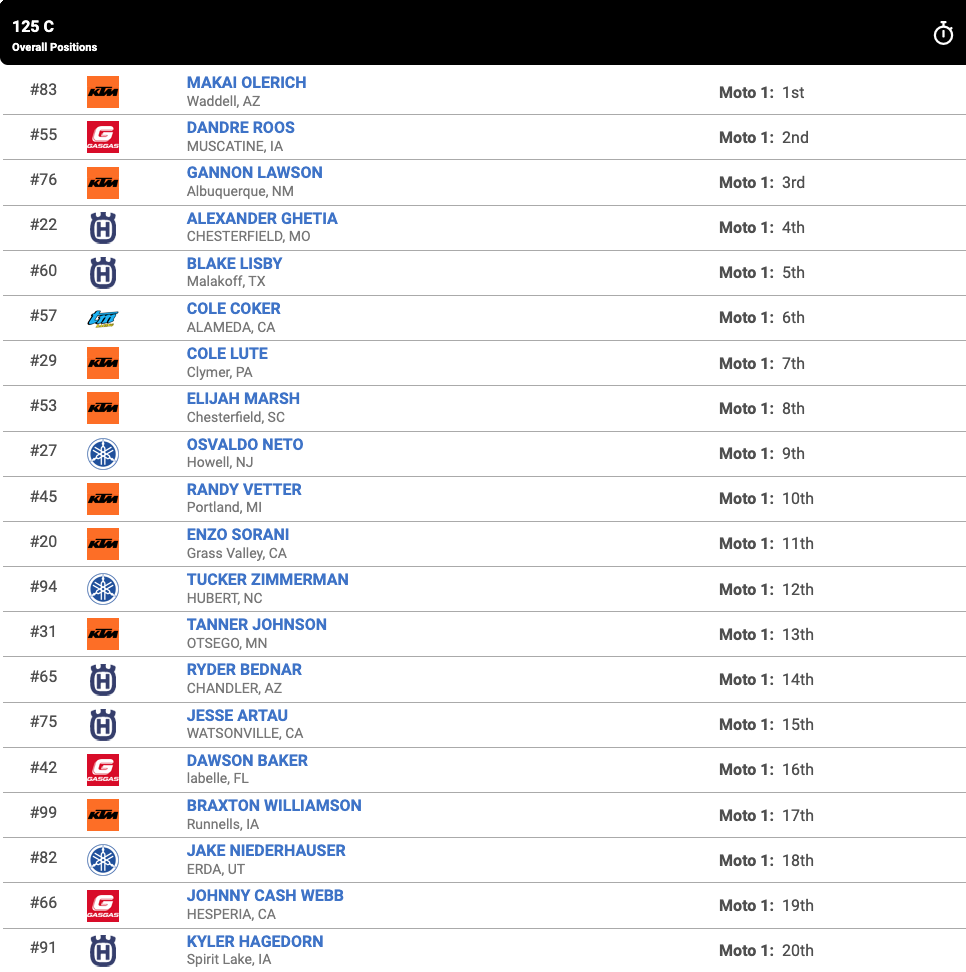Image resolution: width=966 pixels, height=972 pixels.
Task: Click the Gannon Lawson name link
Action: 254,172
